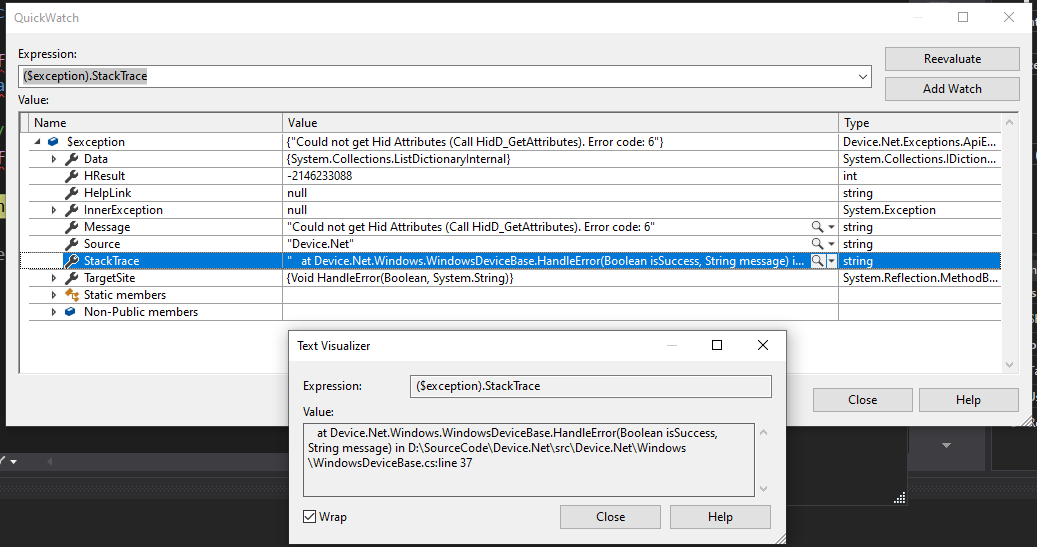Click the wrench icon beside InnerException
1037x547 pixels.
pyautogui.click(x=71, y=210)
